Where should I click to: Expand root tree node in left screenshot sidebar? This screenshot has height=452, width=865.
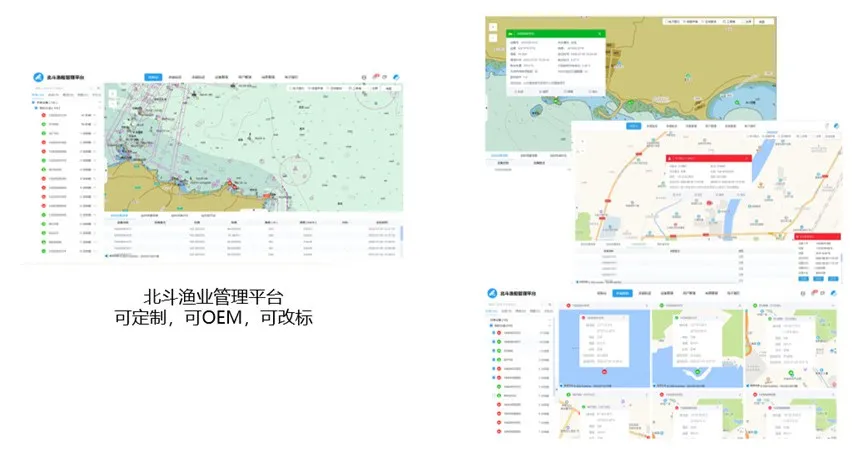pos(34,101)
